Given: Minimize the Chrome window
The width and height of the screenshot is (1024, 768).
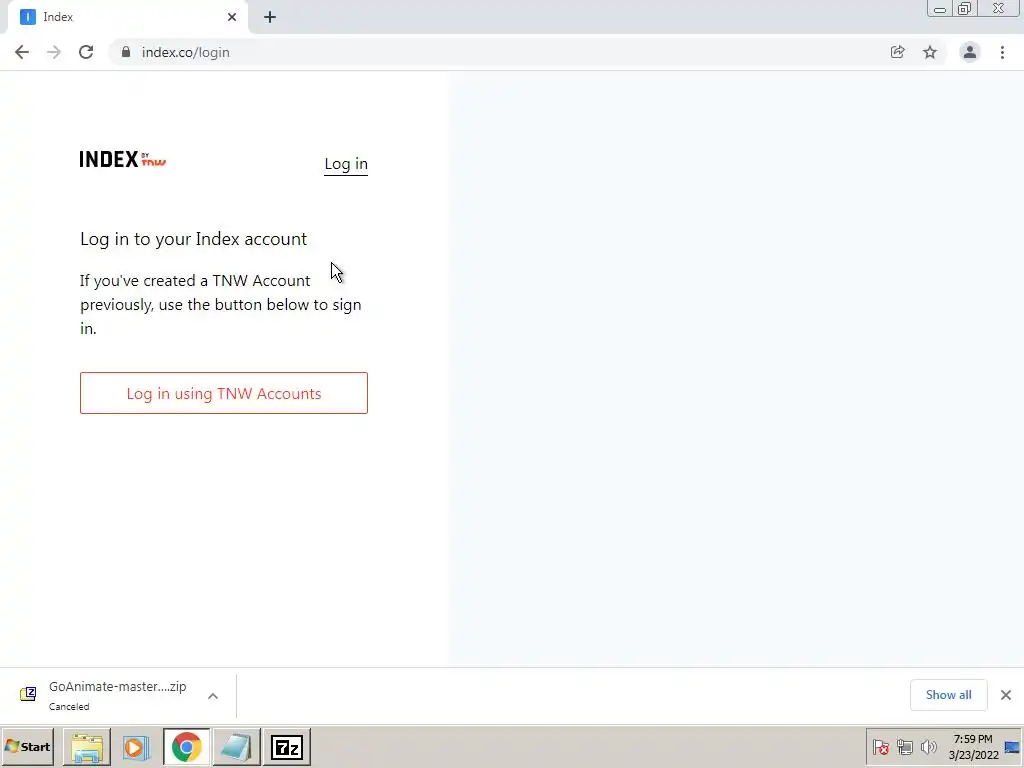Looking at the screenshot, I should tap(940, 9).
